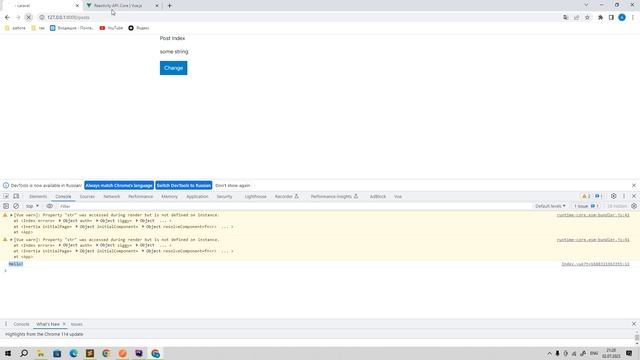Image resolution: width=640 pixels, height=360 pixels.
Task: Click the warnings count badge in DevTools
Action: [586, 196]
